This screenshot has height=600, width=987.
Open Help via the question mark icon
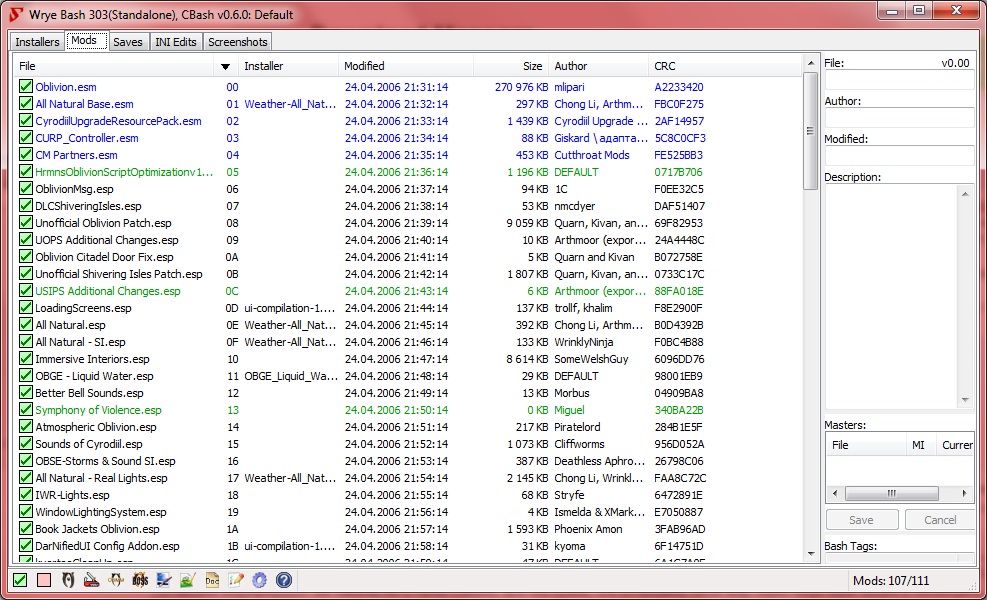click(284, 580)
